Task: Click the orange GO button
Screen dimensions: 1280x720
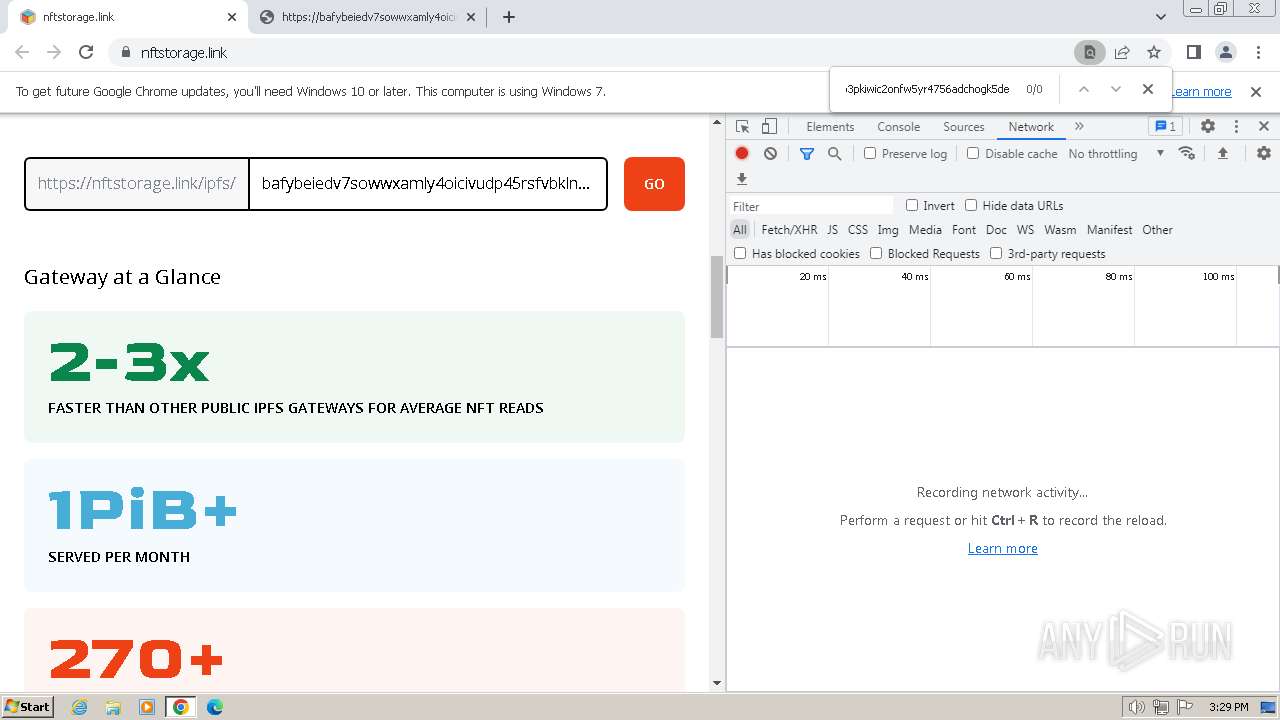Action: point(654,184)
